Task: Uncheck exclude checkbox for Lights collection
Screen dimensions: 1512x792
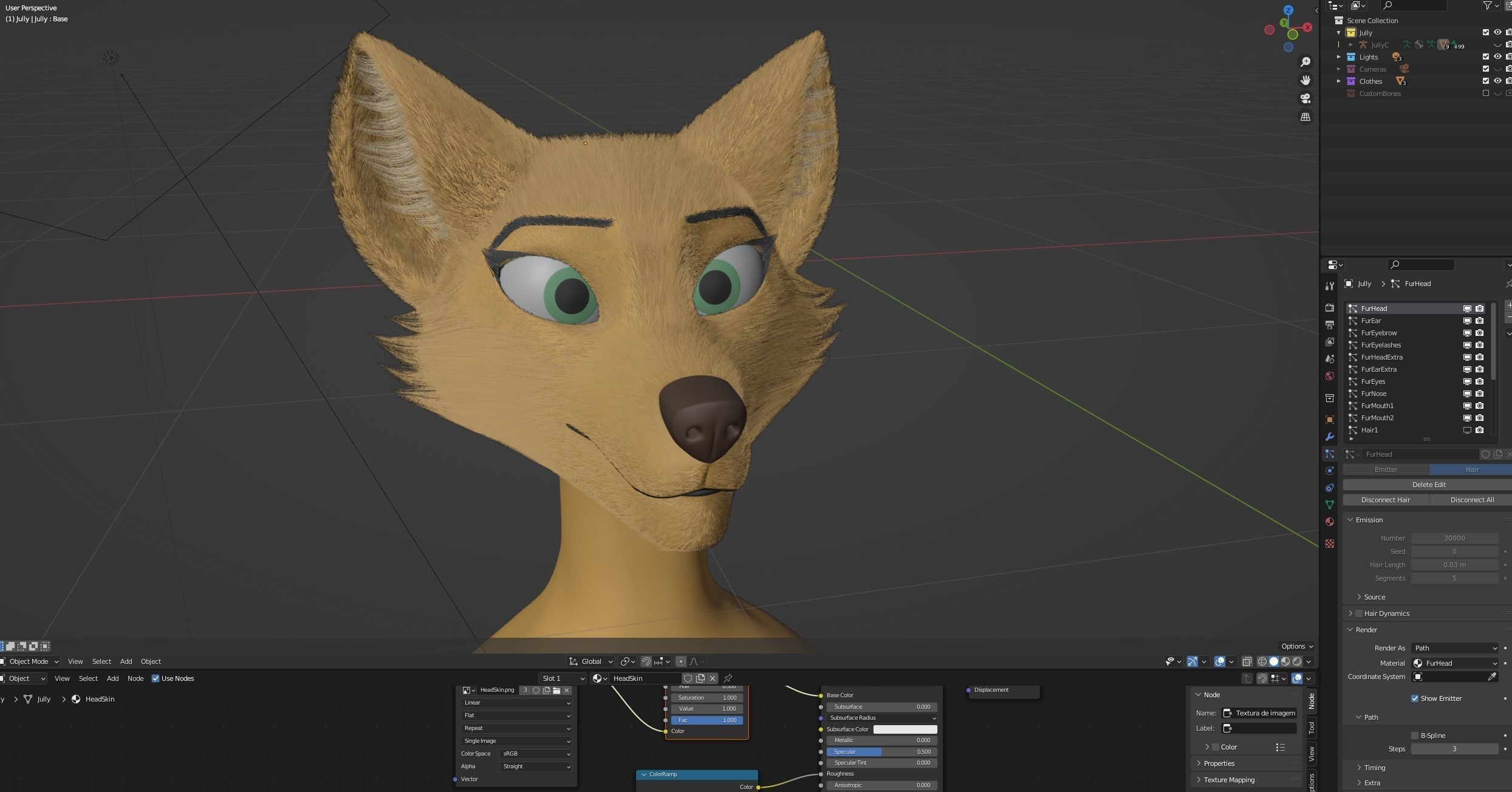Action: (1486, 56)
